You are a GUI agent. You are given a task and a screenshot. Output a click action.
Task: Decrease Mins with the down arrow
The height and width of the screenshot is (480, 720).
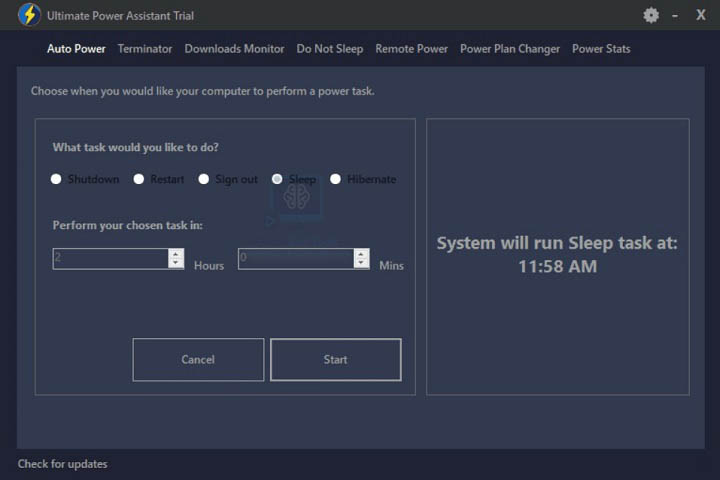pyautogui.click(x=361, y=263)
